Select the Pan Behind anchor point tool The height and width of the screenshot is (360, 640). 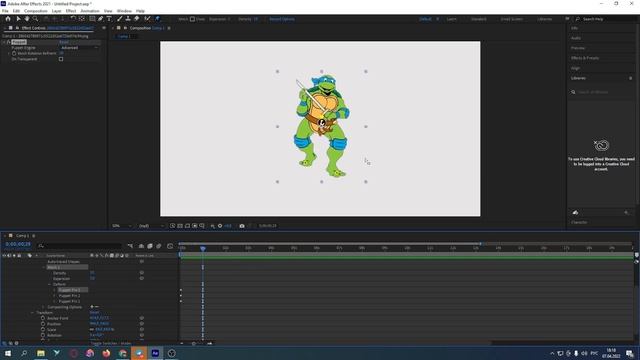click(x=82, y=19)
